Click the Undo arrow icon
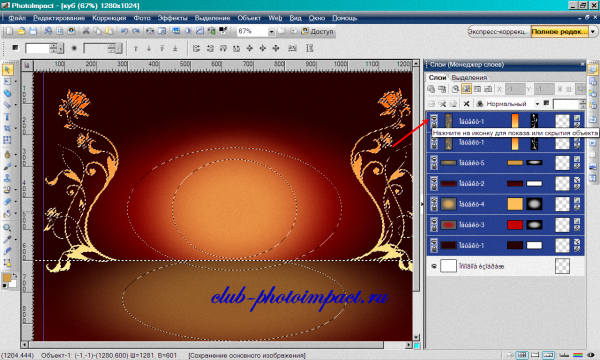This screenshot has height=360, width=600. tap(124, 31)
